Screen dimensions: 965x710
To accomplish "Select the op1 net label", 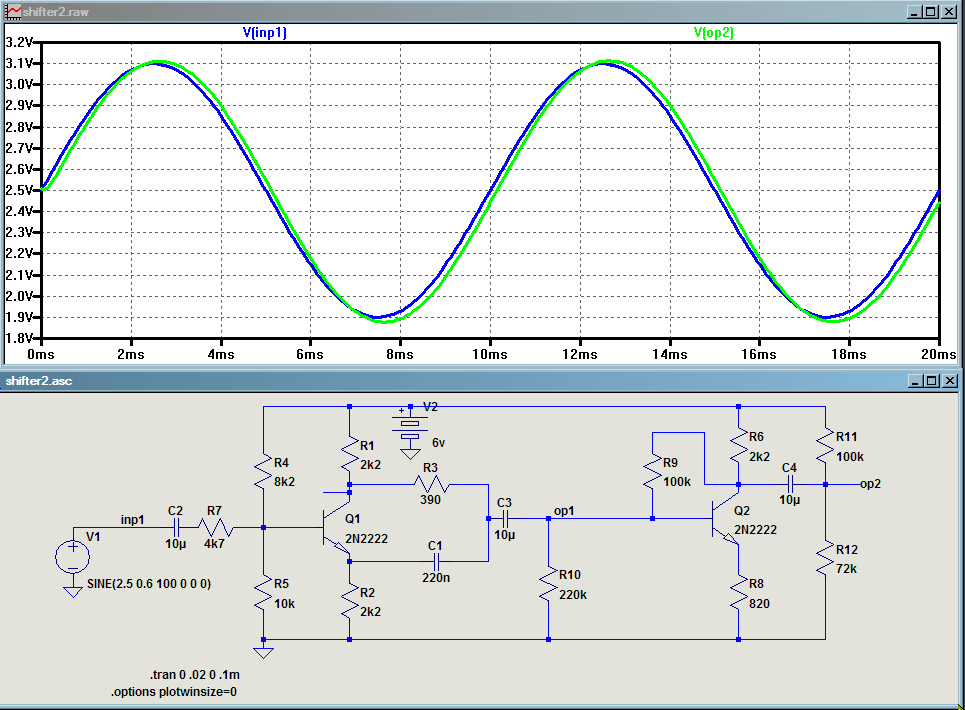I will [x=564, y=511].
